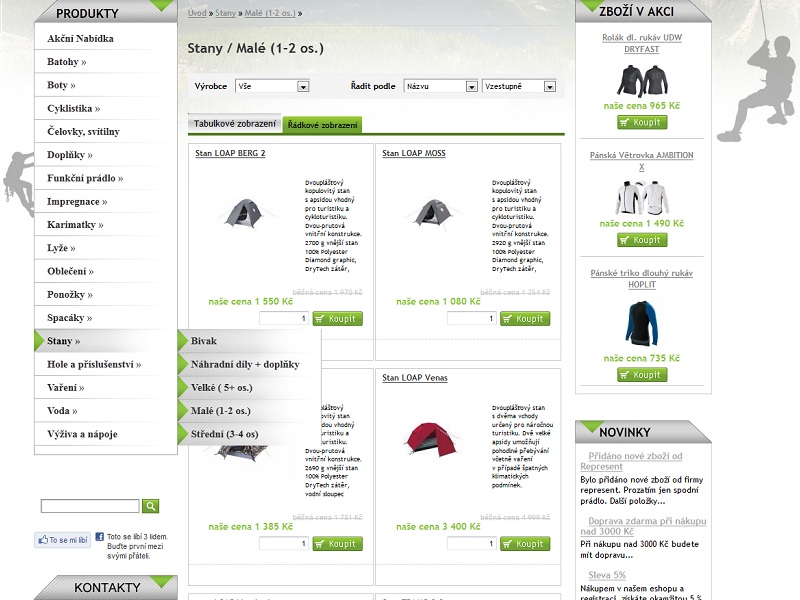
Task: Click the Rolák UDW DRYFAST product image
Action: pyautogui.click(x=640, y=80)
